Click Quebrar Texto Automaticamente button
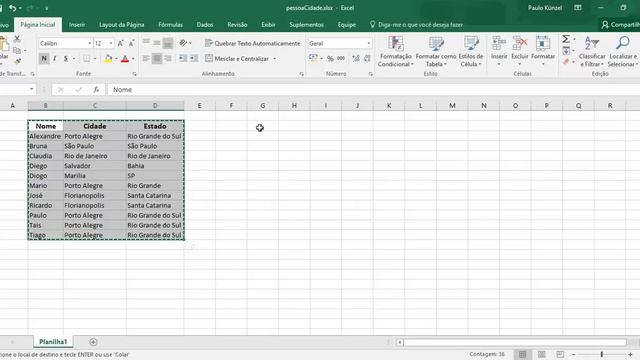Viewport: 640px width, 360px height. tap(252, 43)
